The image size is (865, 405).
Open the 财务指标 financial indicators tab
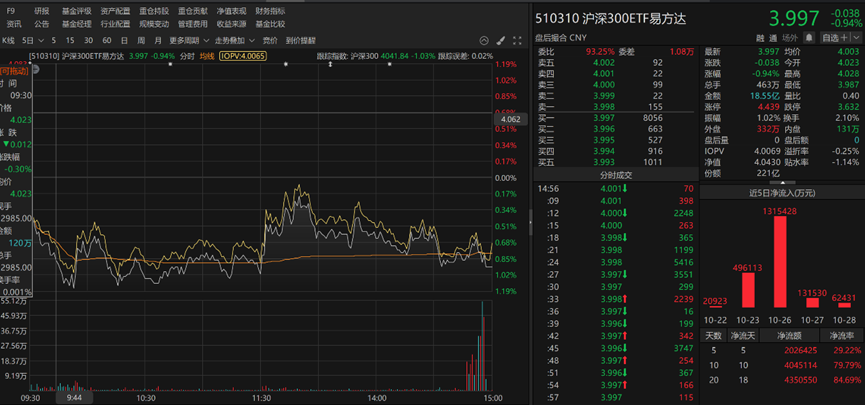[x=270, y=10]
